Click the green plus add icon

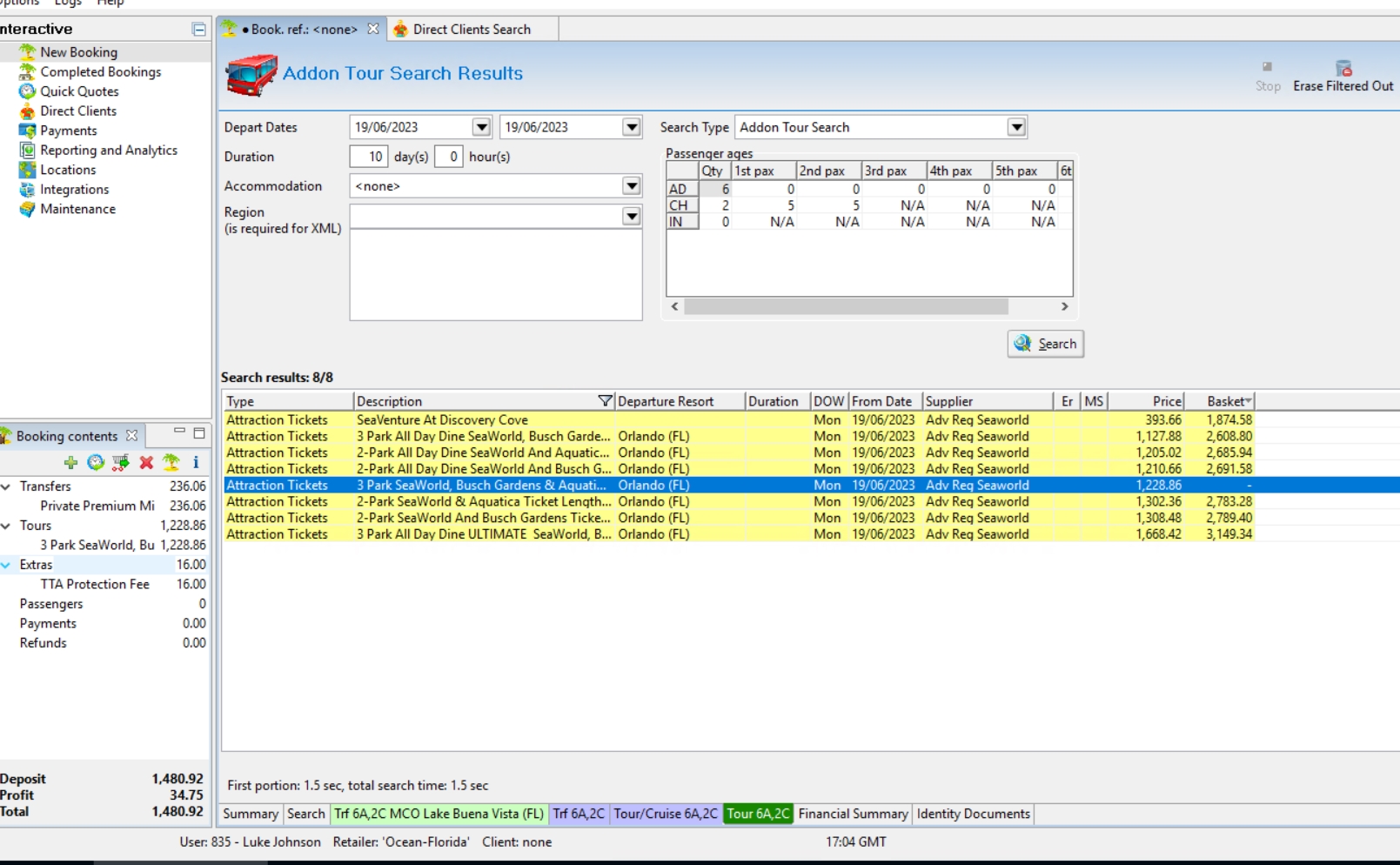(70, 462)
